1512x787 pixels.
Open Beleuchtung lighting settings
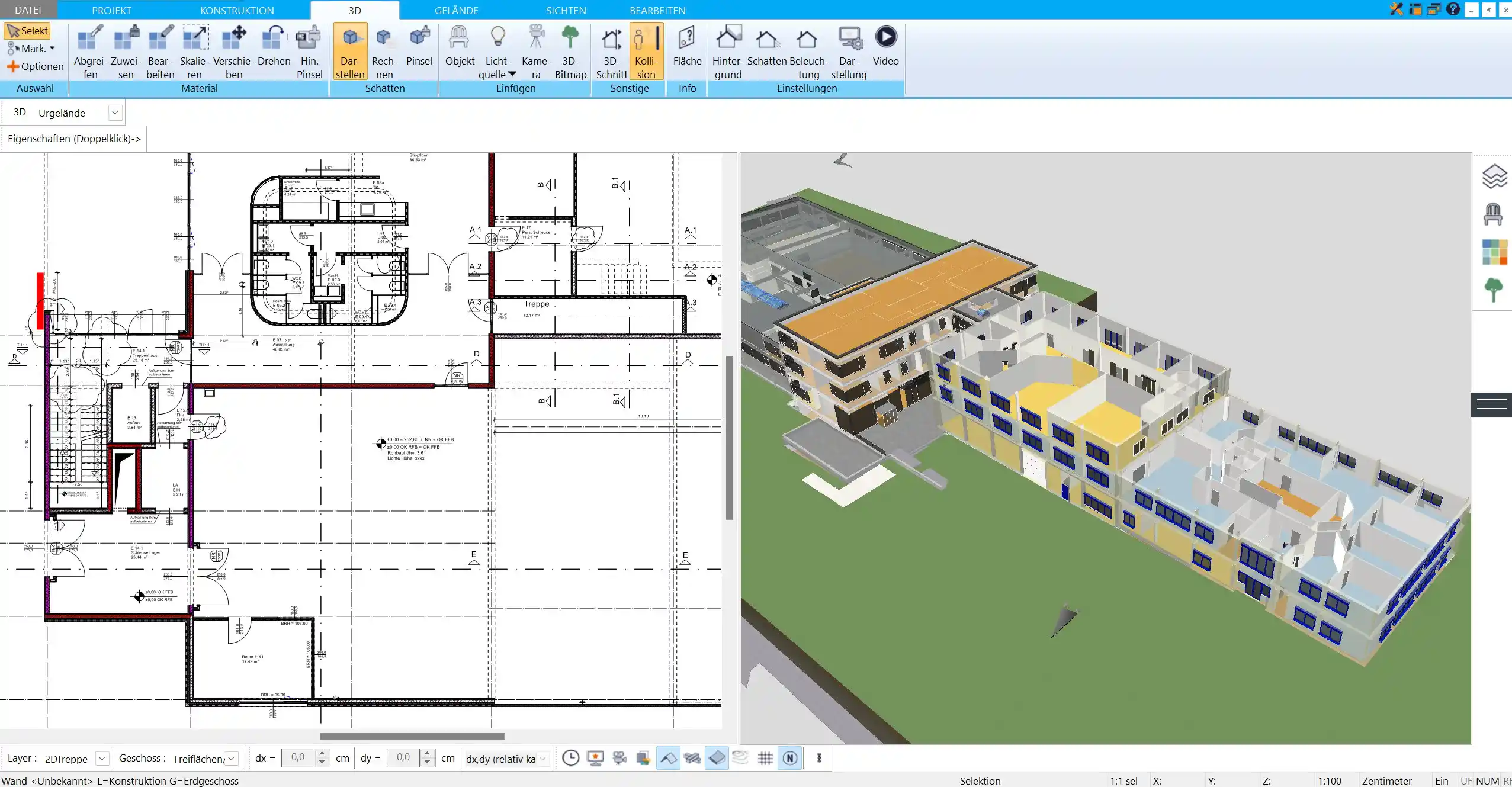click(x=808, y=52)
